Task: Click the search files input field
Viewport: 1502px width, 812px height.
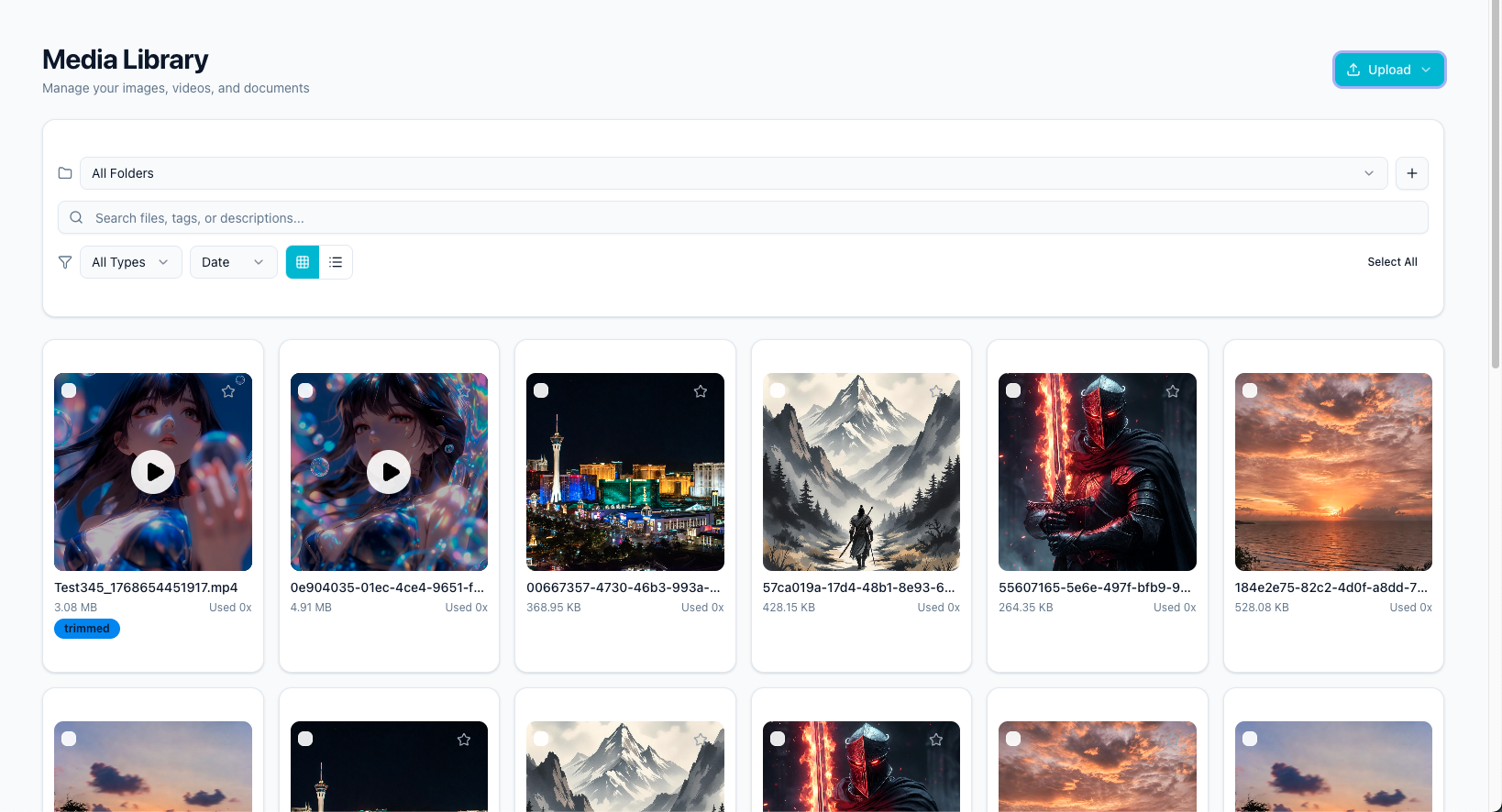Action: [743, 218]
